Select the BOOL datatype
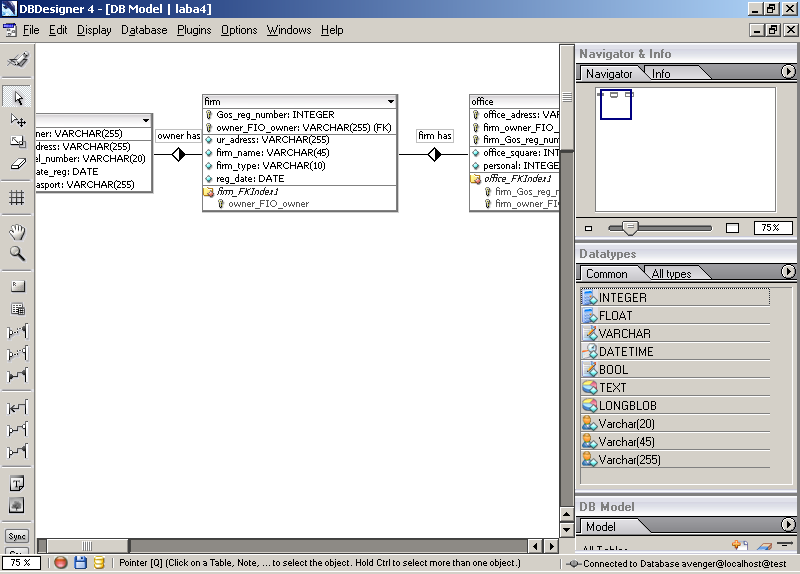 [675, 369]
